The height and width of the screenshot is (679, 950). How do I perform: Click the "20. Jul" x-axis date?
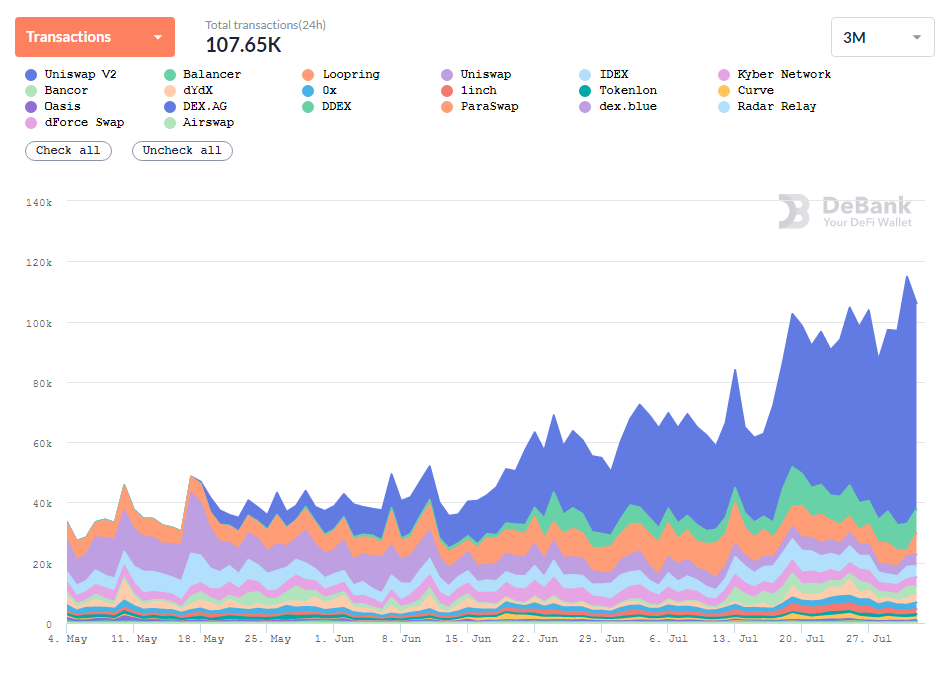(802, 638)
